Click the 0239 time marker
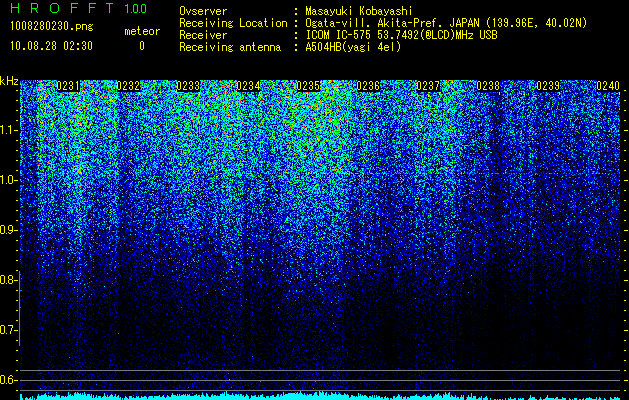This screenshot has width=629, height=400. (x=548, y=86)
